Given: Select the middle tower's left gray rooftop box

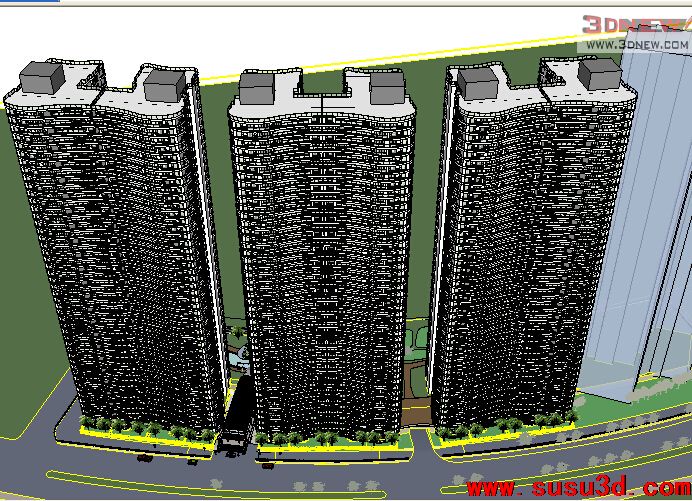Looking at the screenshot, I should (257, 88).
